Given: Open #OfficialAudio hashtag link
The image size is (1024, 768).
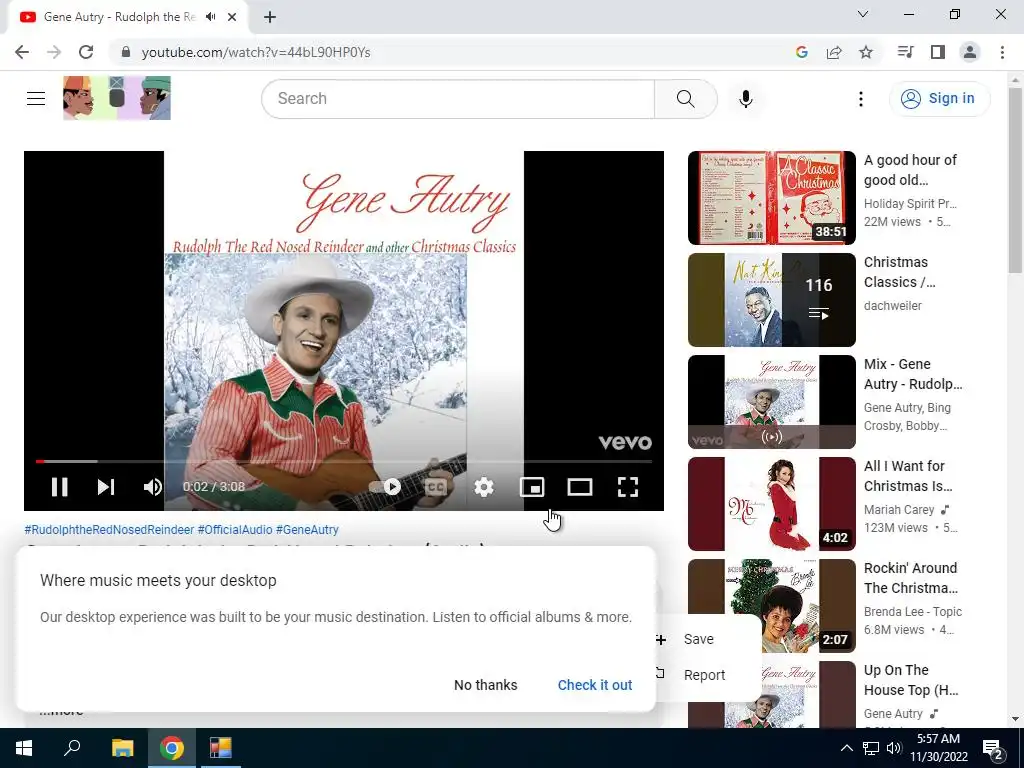Looking at the screenshot, I should 235,530.
